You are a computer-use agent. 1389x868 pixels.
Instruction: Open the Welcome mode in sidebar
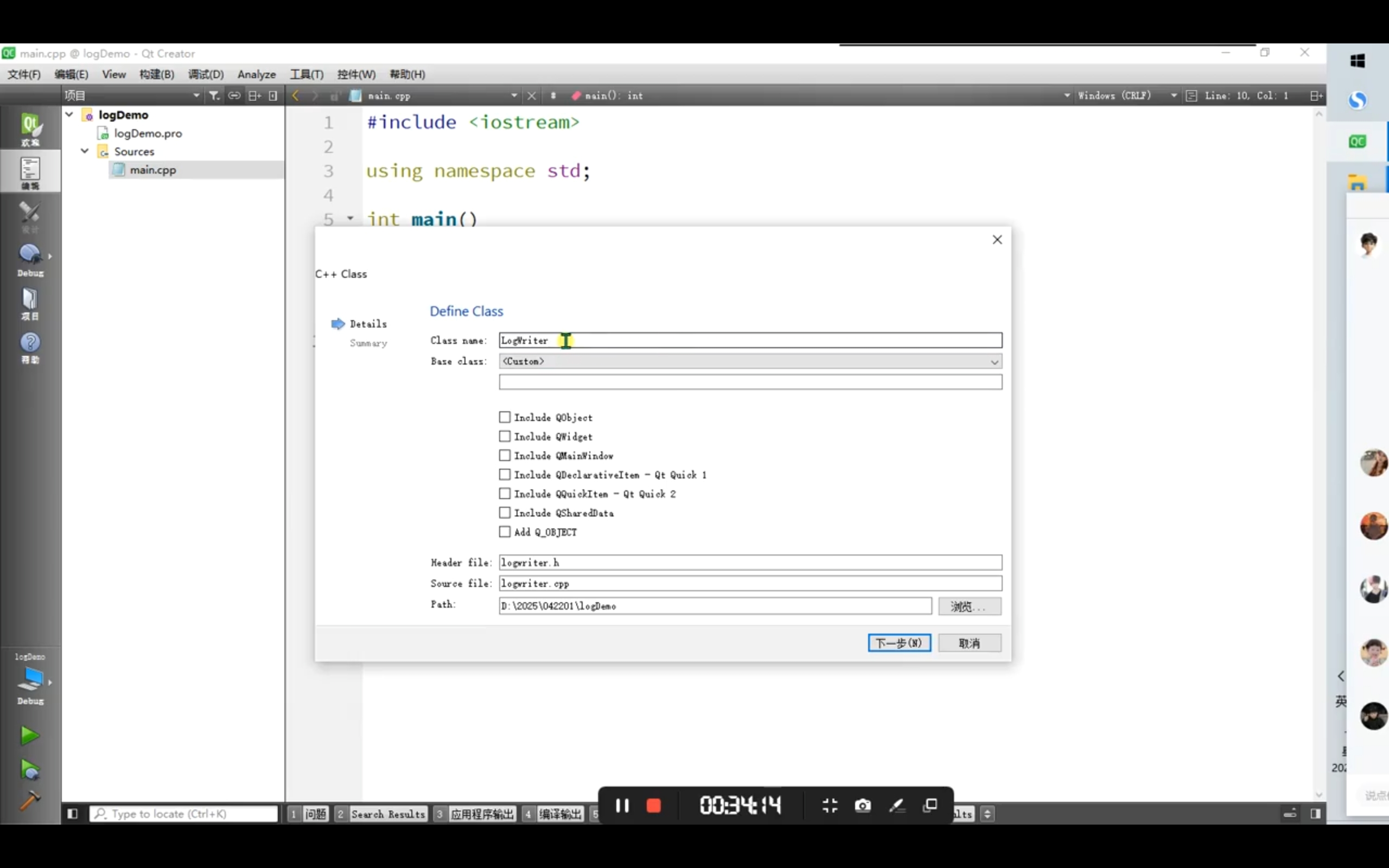[x=30, y=129]
